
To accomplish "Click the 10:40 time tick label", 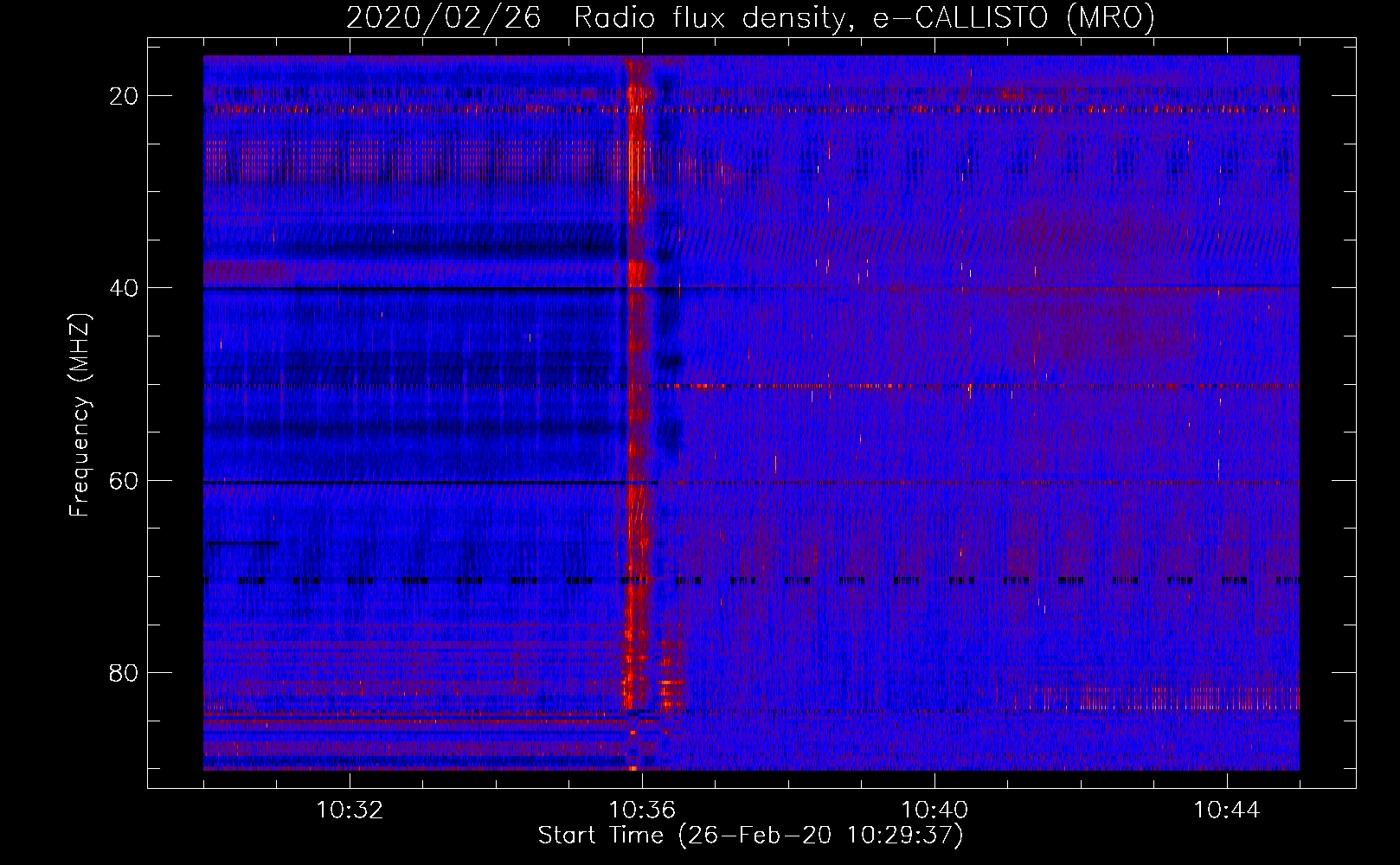I will (x=934, y=811).
